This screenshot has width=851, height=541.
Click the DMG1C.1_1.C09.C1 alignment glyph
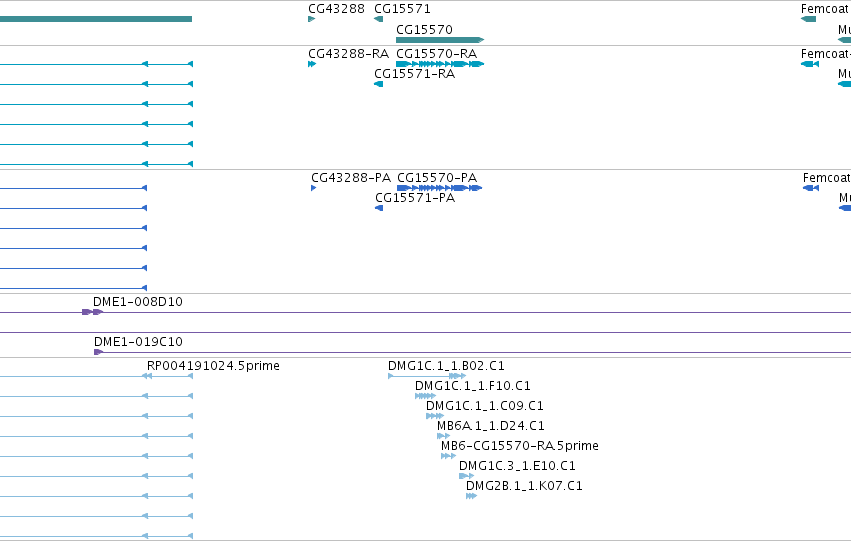click(x=435, y=416)
